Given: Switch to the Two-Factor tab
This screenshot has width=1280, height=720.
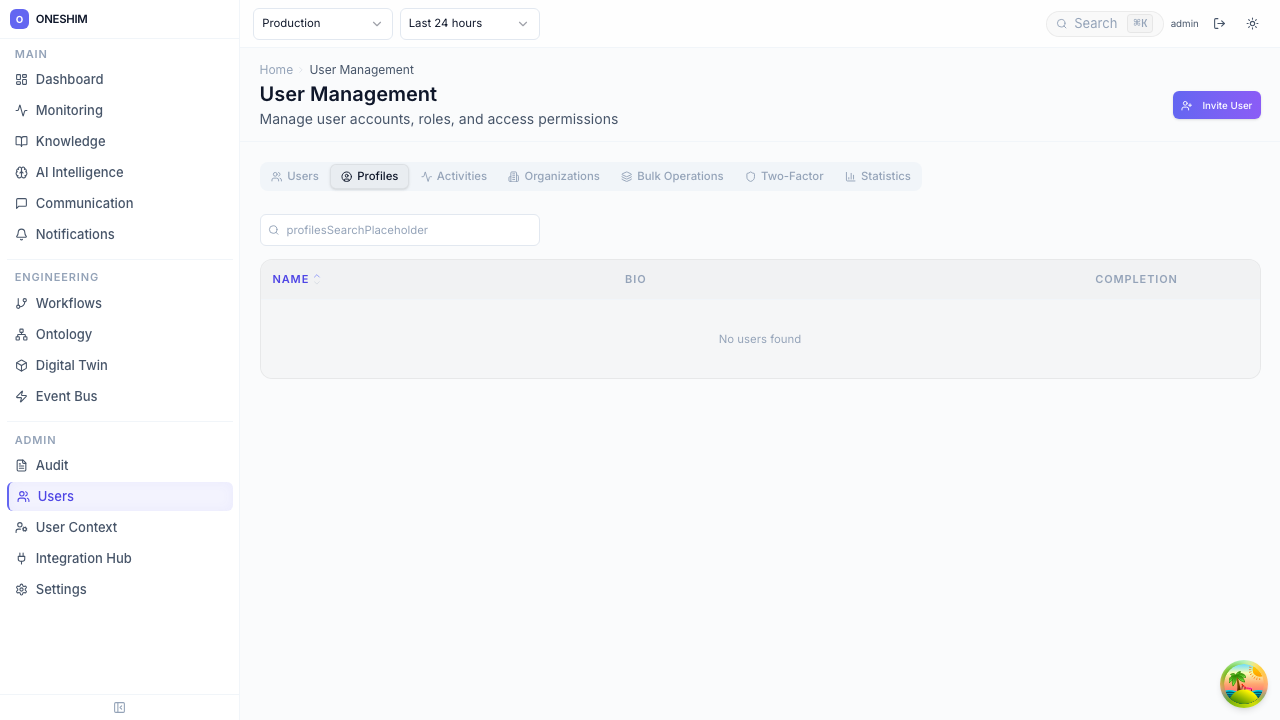Looking at the screenshot, I should (784, 176).
